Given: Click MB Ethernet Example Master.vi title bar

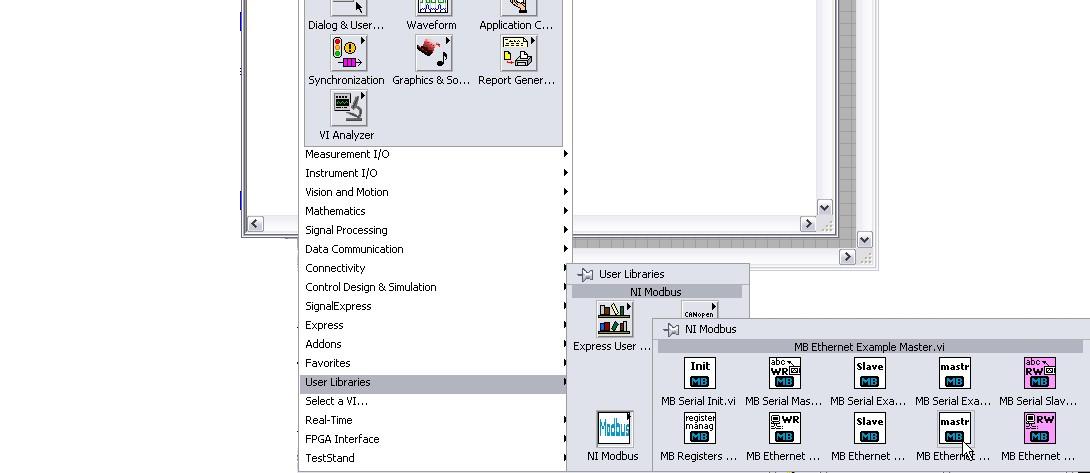Looking at the screenshot, I should tap(870, 347).
